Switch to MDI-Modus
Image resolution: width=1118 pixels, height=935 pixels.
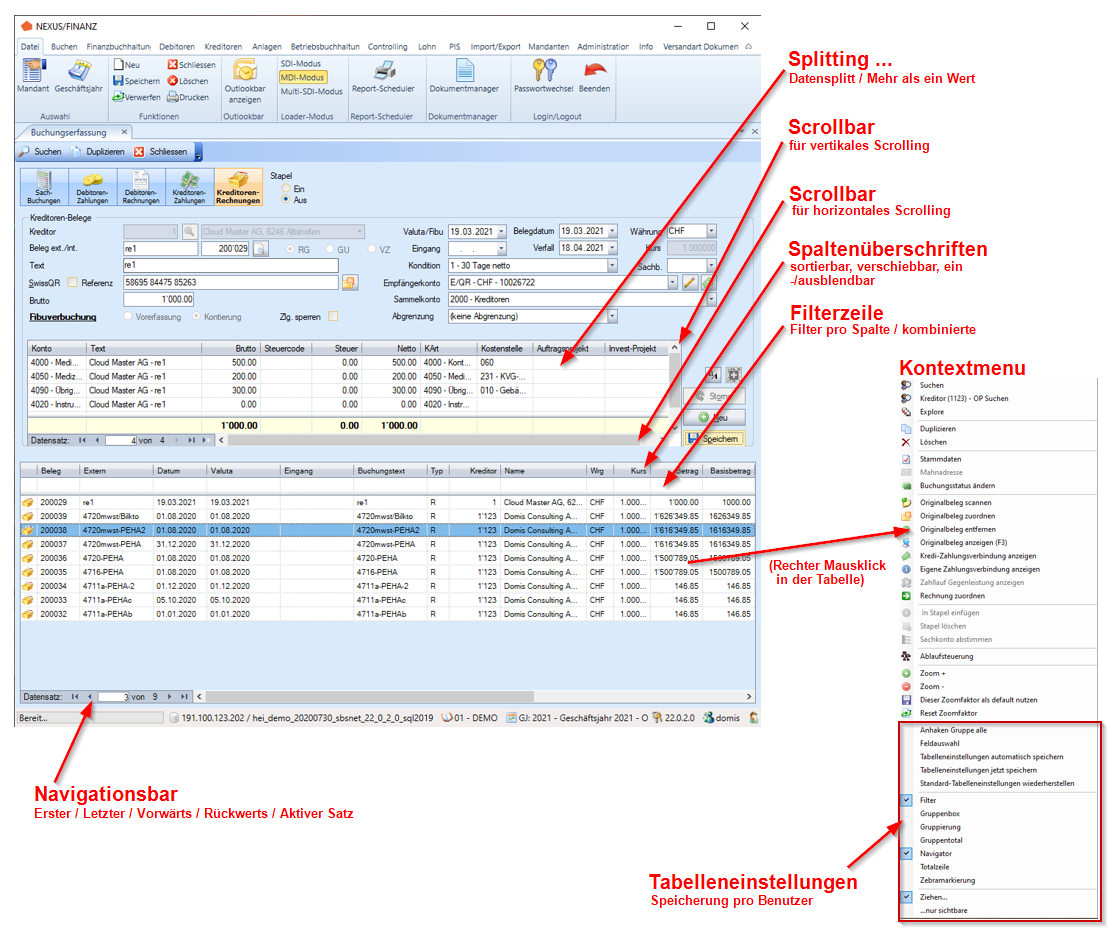[302, 77]
